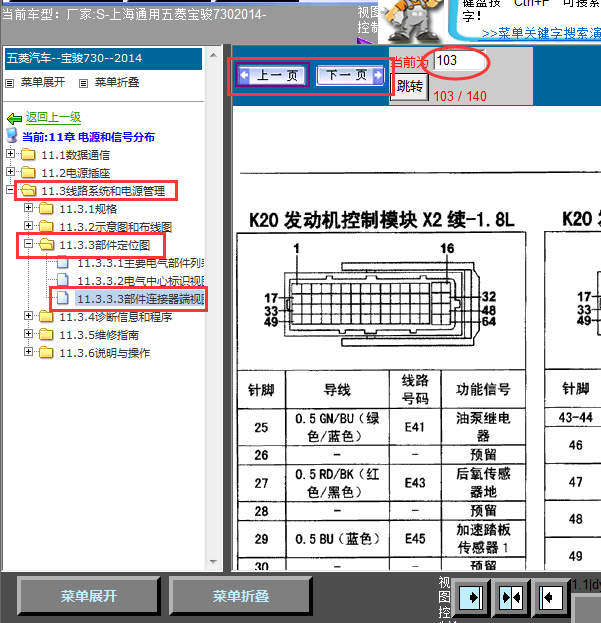Open folder icon of 11.2电源插座

tap(28, 172)
